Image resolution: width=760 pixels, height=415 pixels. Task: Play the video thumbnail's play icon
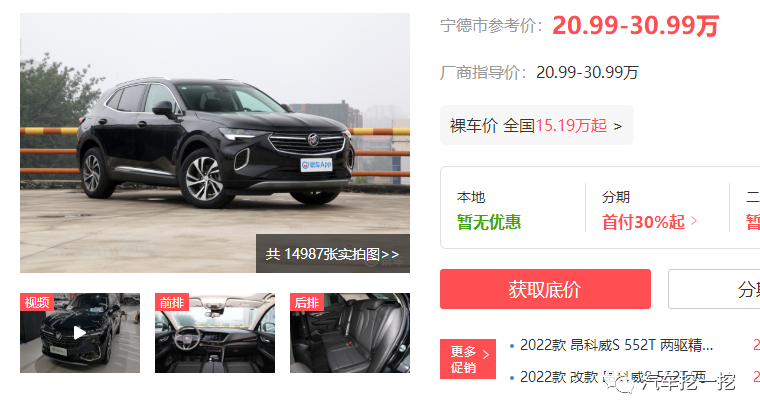79,333
